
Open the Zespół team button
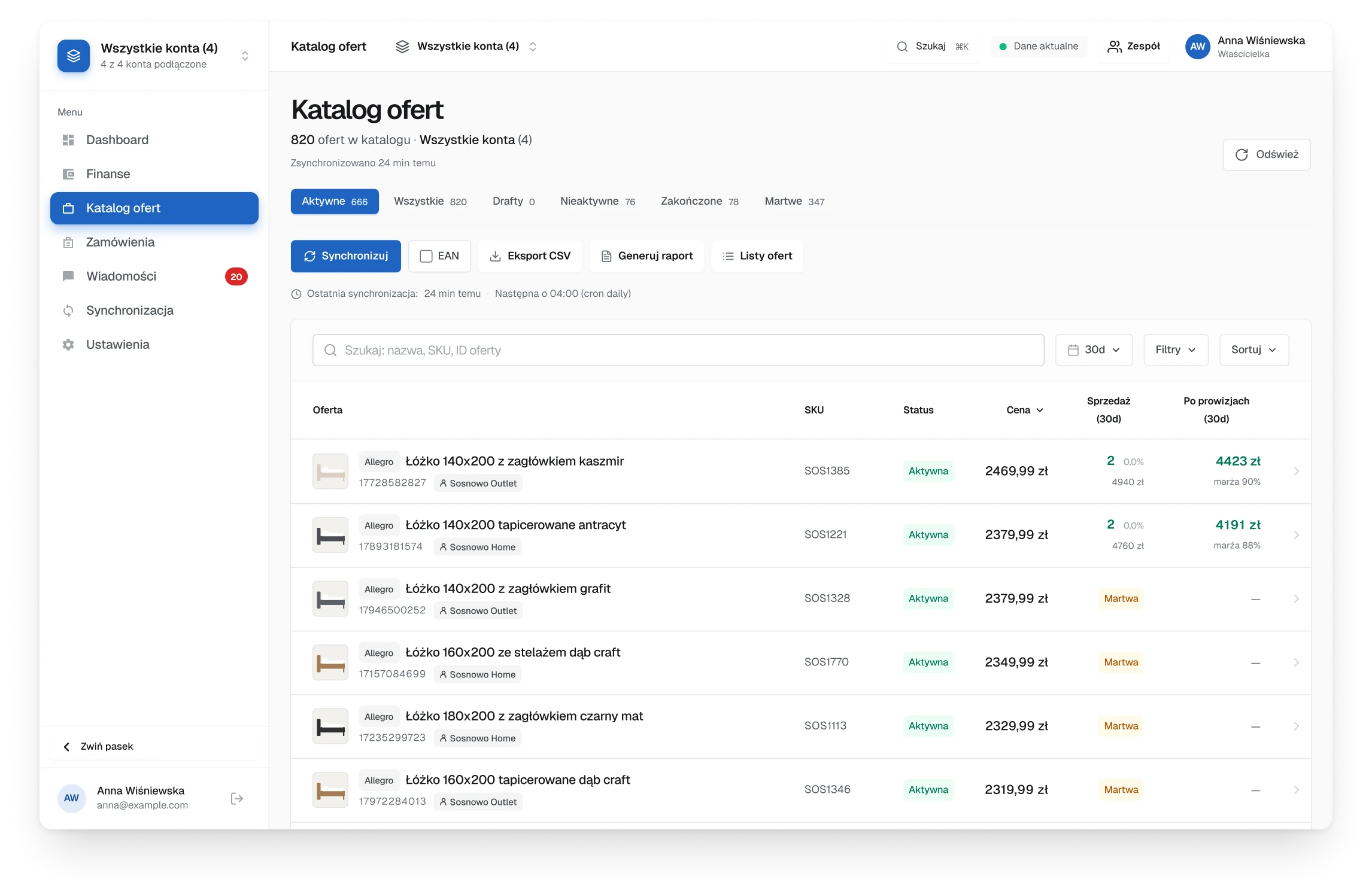click(x=1134, y=46)
